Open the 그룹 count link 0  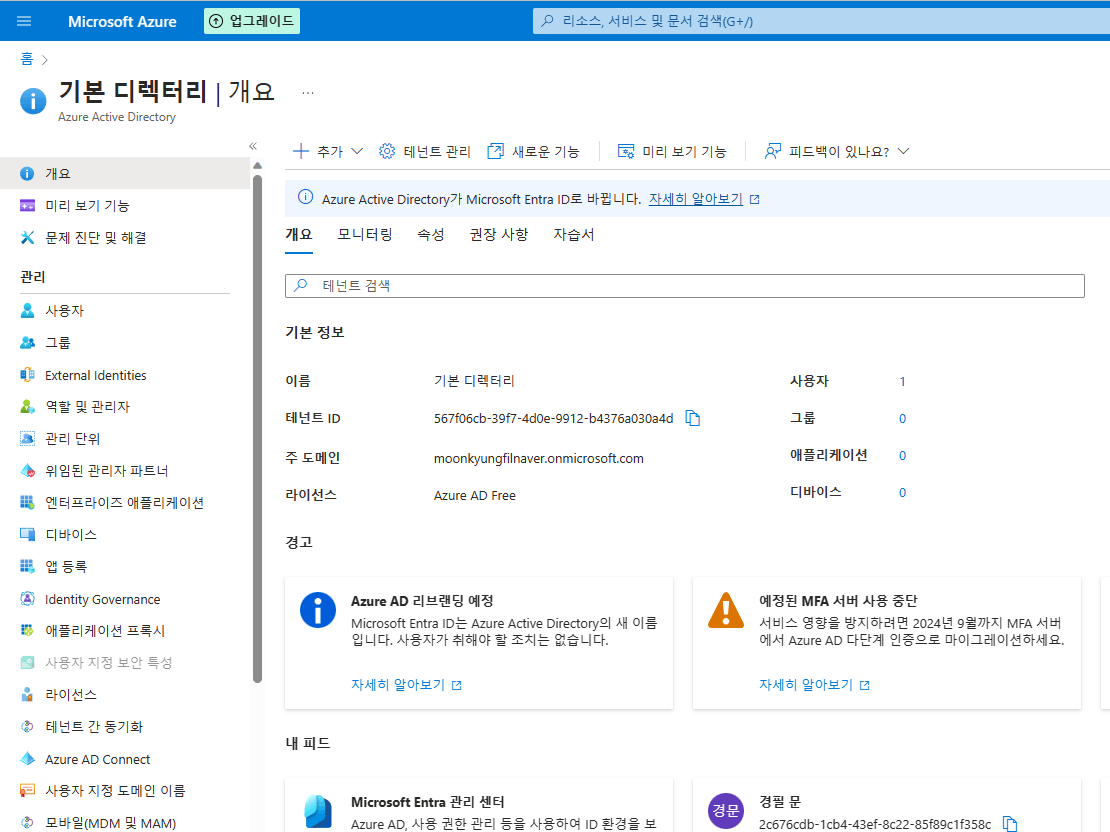point(903,418)
